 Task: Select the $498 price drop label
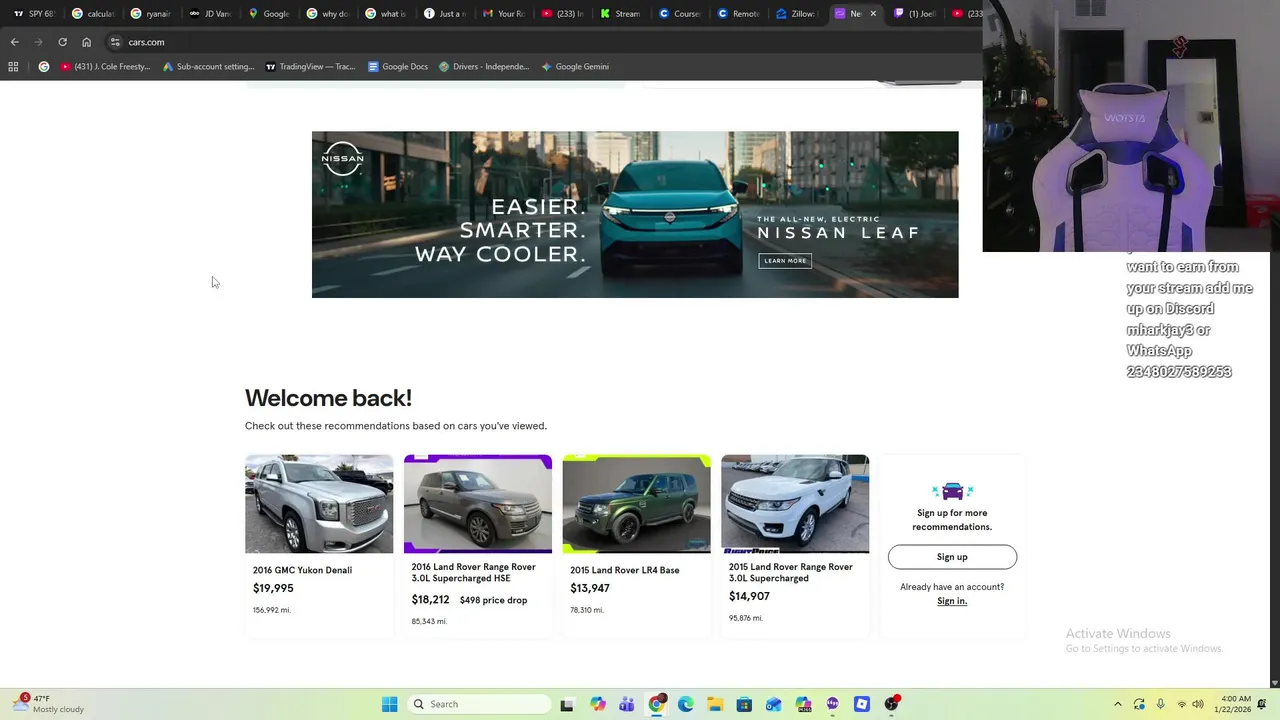click(493, 600)
